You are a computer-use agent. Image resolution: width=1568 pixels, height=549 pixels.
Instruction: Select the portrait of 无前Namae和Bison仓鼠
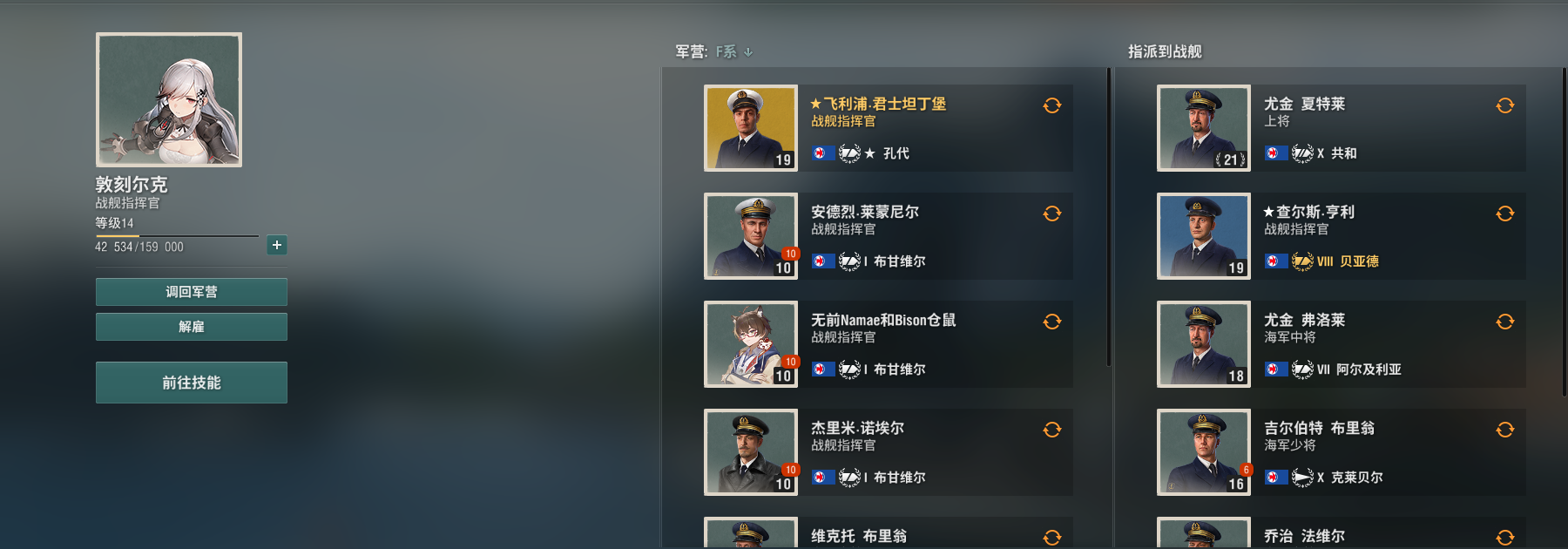coord(751,344)
